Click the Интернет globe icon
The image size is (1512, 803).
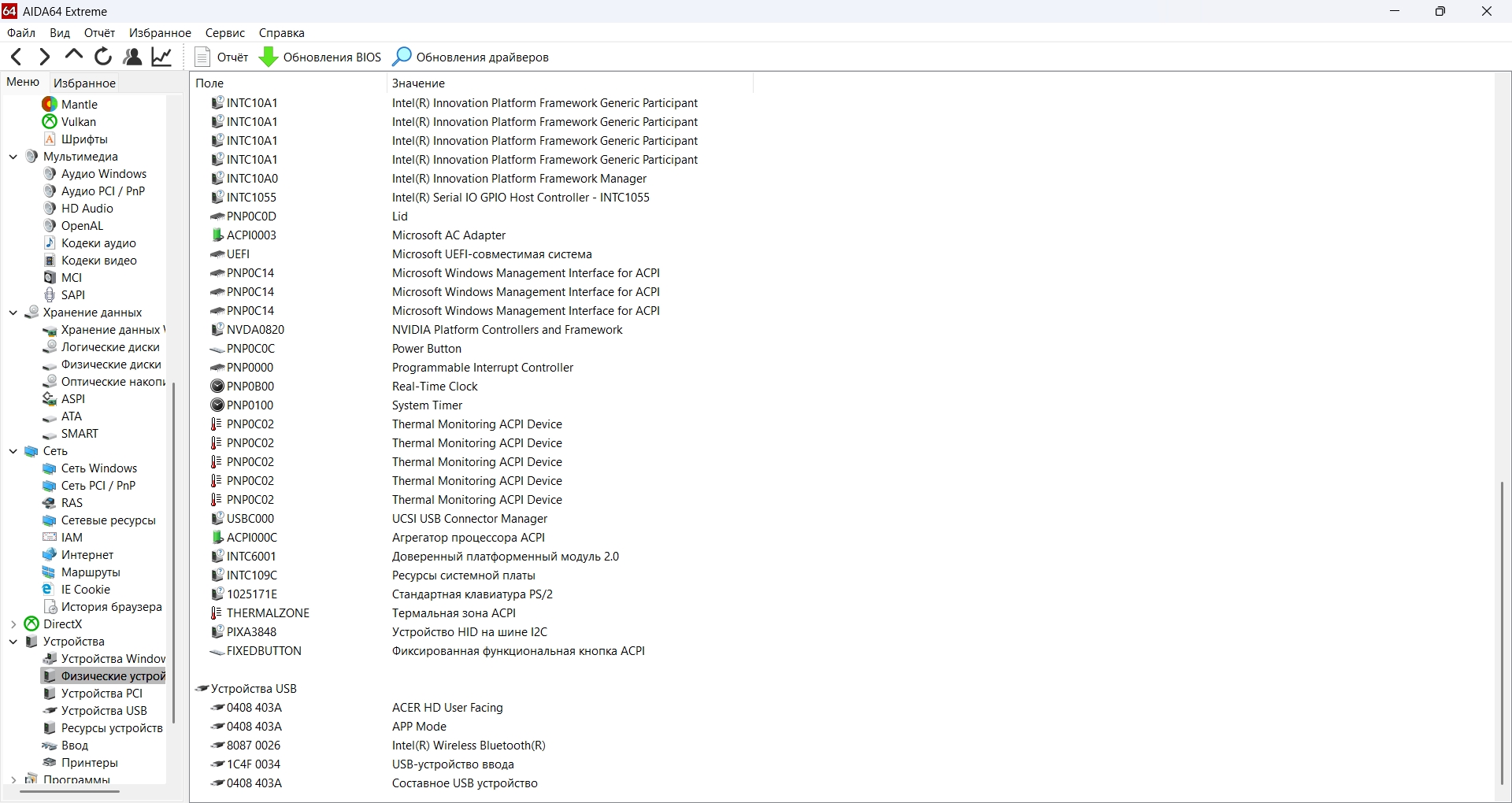[50, 555]
